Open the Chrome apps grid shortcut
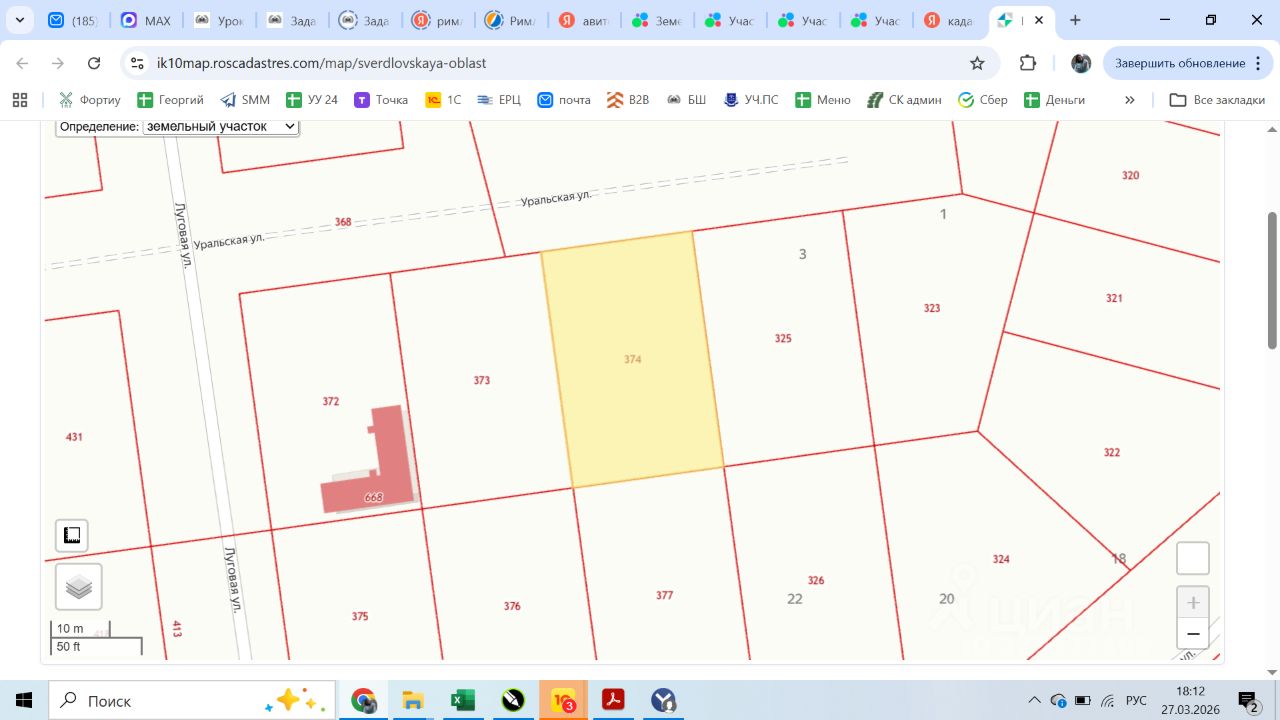This screenshot has height=720, width=1280. (19, 100)
